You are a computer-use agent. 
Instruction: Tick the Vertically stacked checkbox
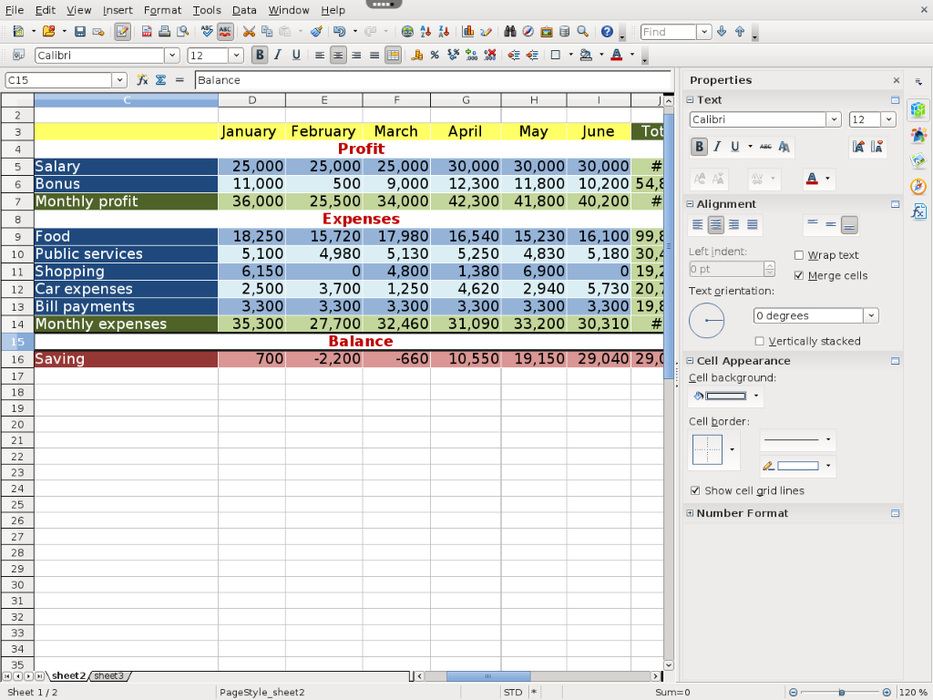[760, 341]
